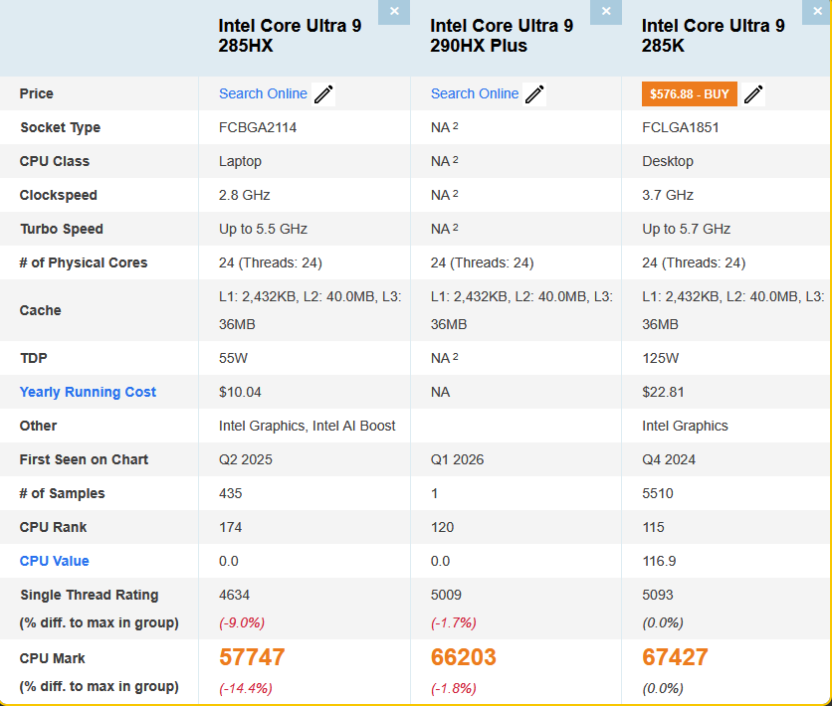Click footnote 2 beside TDP NA

point(455,356)
